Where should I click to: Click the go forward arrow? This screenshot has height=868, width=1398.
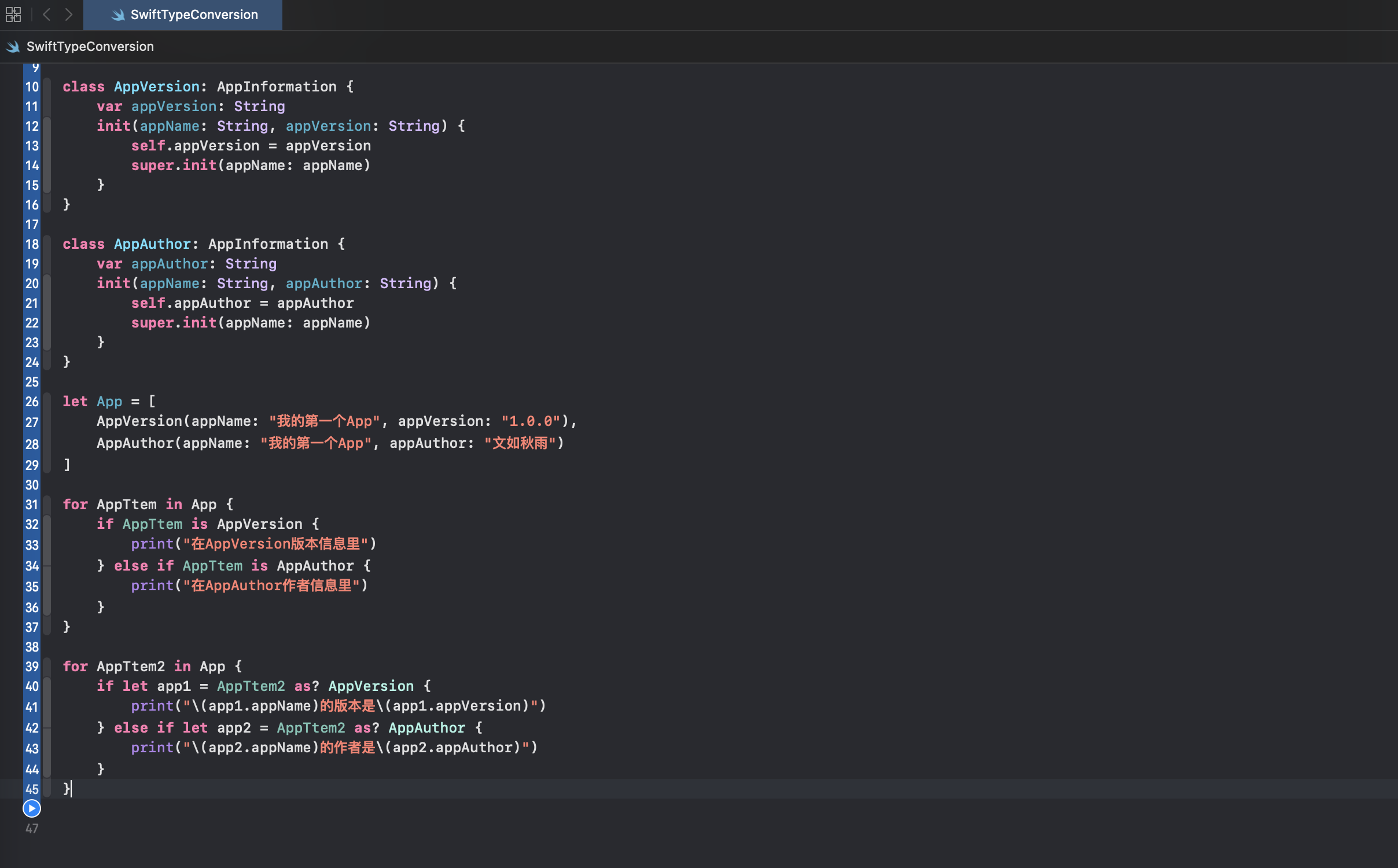tap(69, 14)
